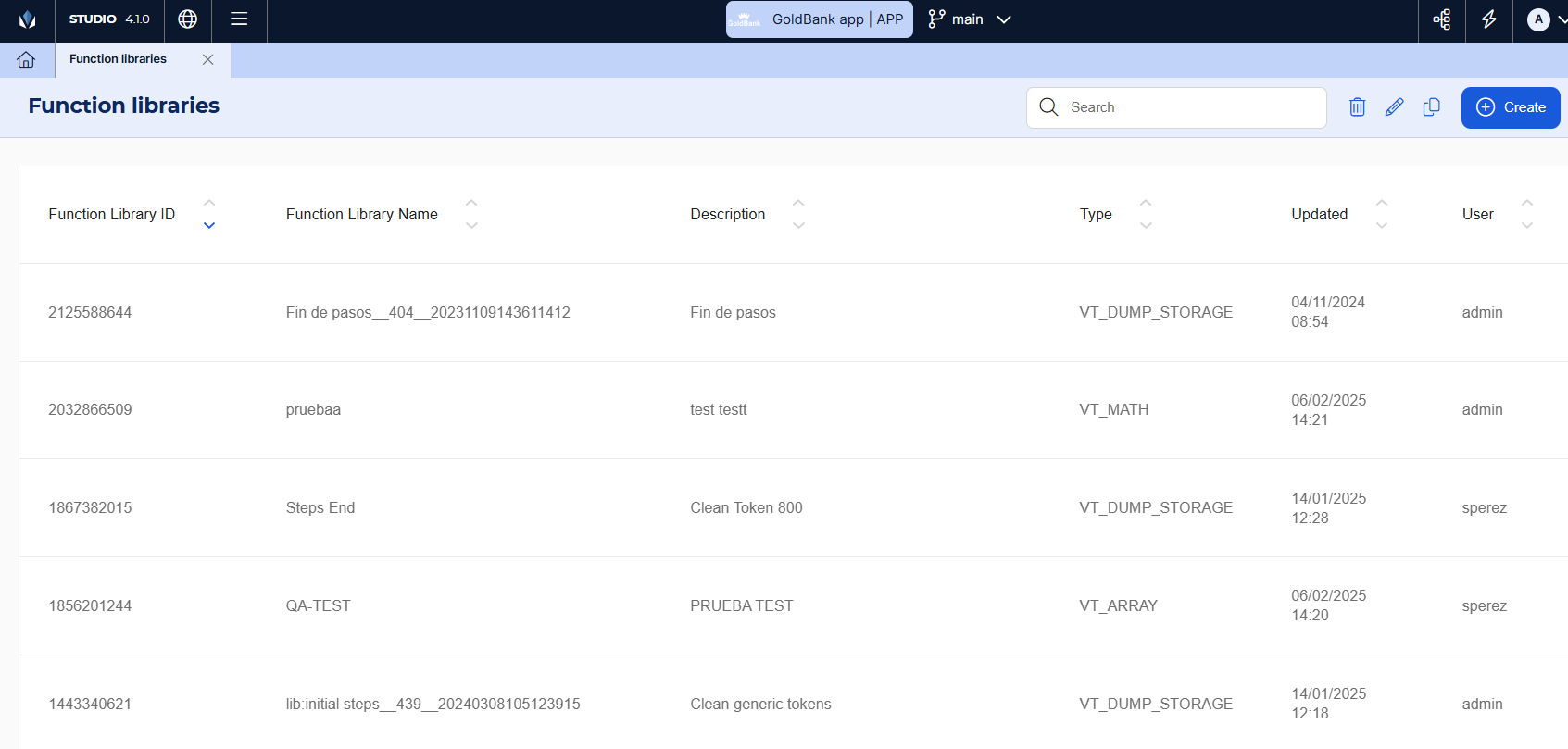Go to the home tab icon
The width and height of the screenshot is (1568, 749).
point(26,59)
